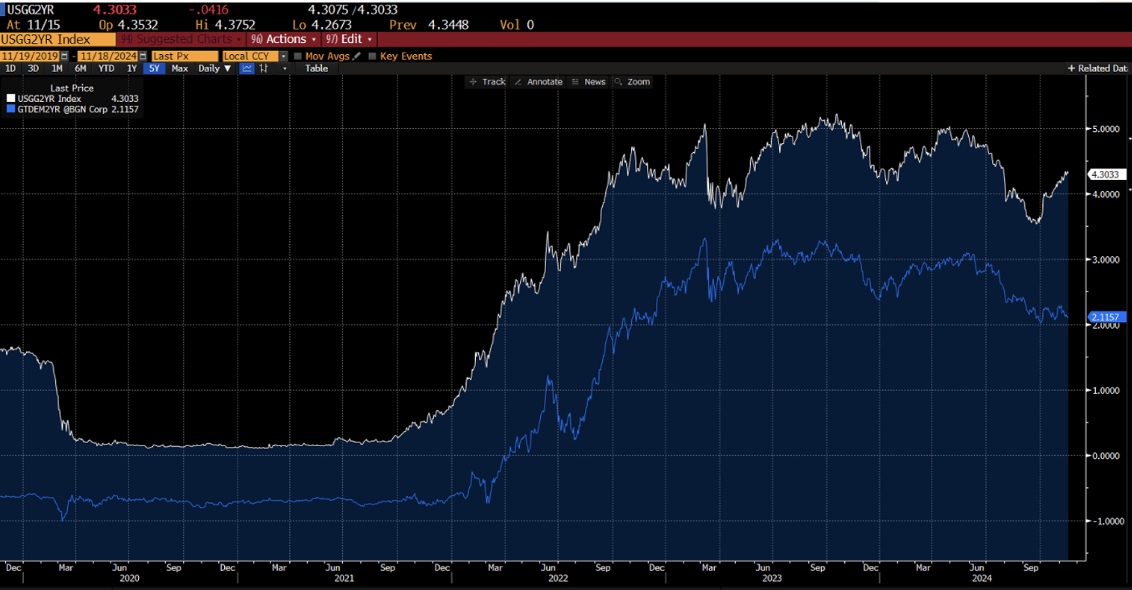Select the 1M time range

(57, 69)
